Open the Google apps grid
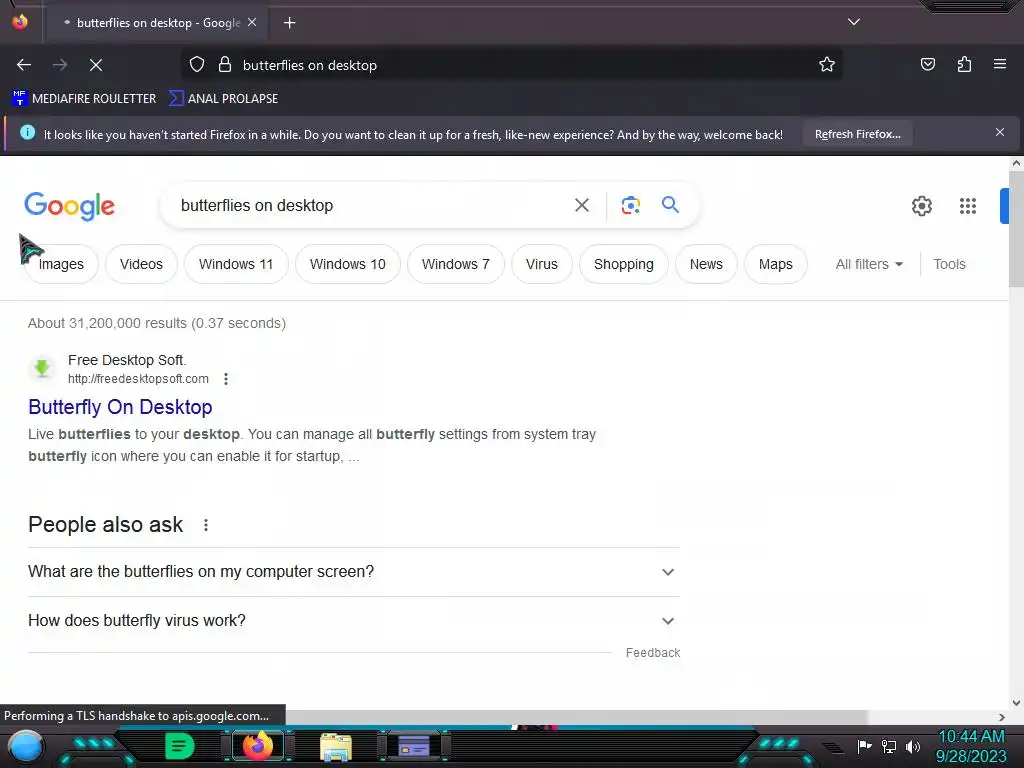The image size is (1024, 768). [x=968, y=206]
